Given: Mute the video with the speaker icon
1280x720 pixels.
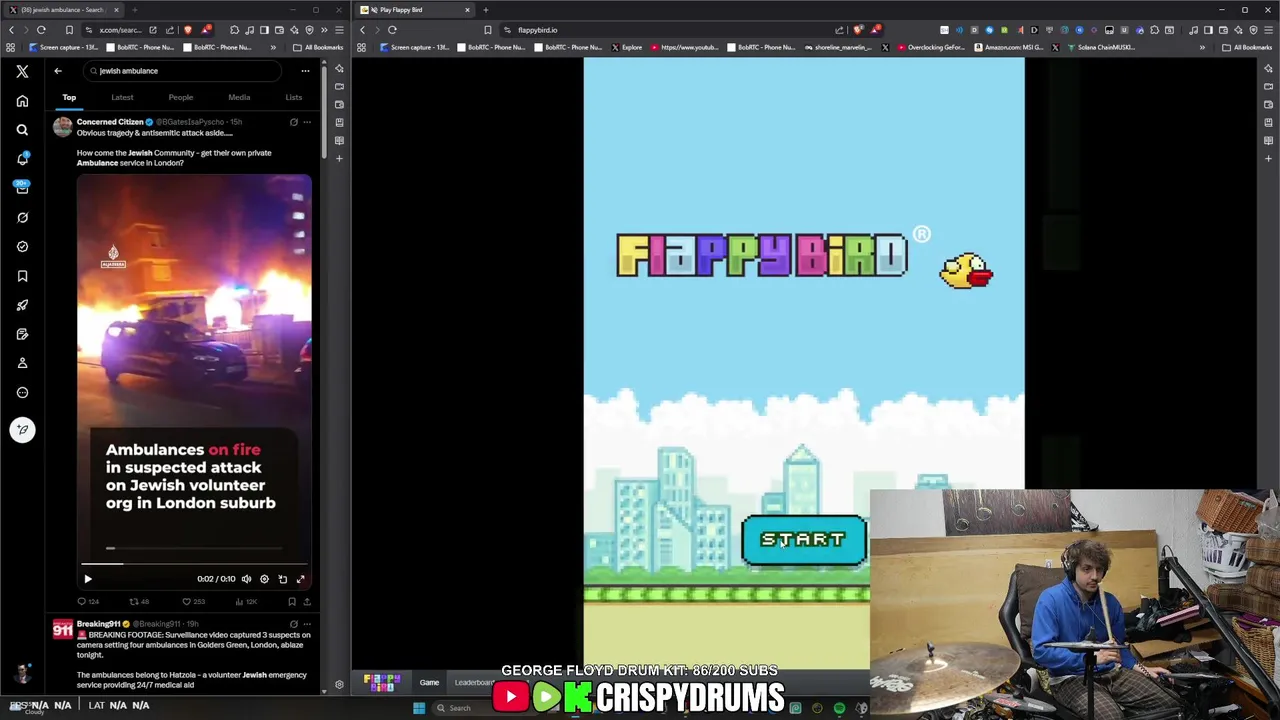Looking at the screenshot, I should (x=246, y=579).
